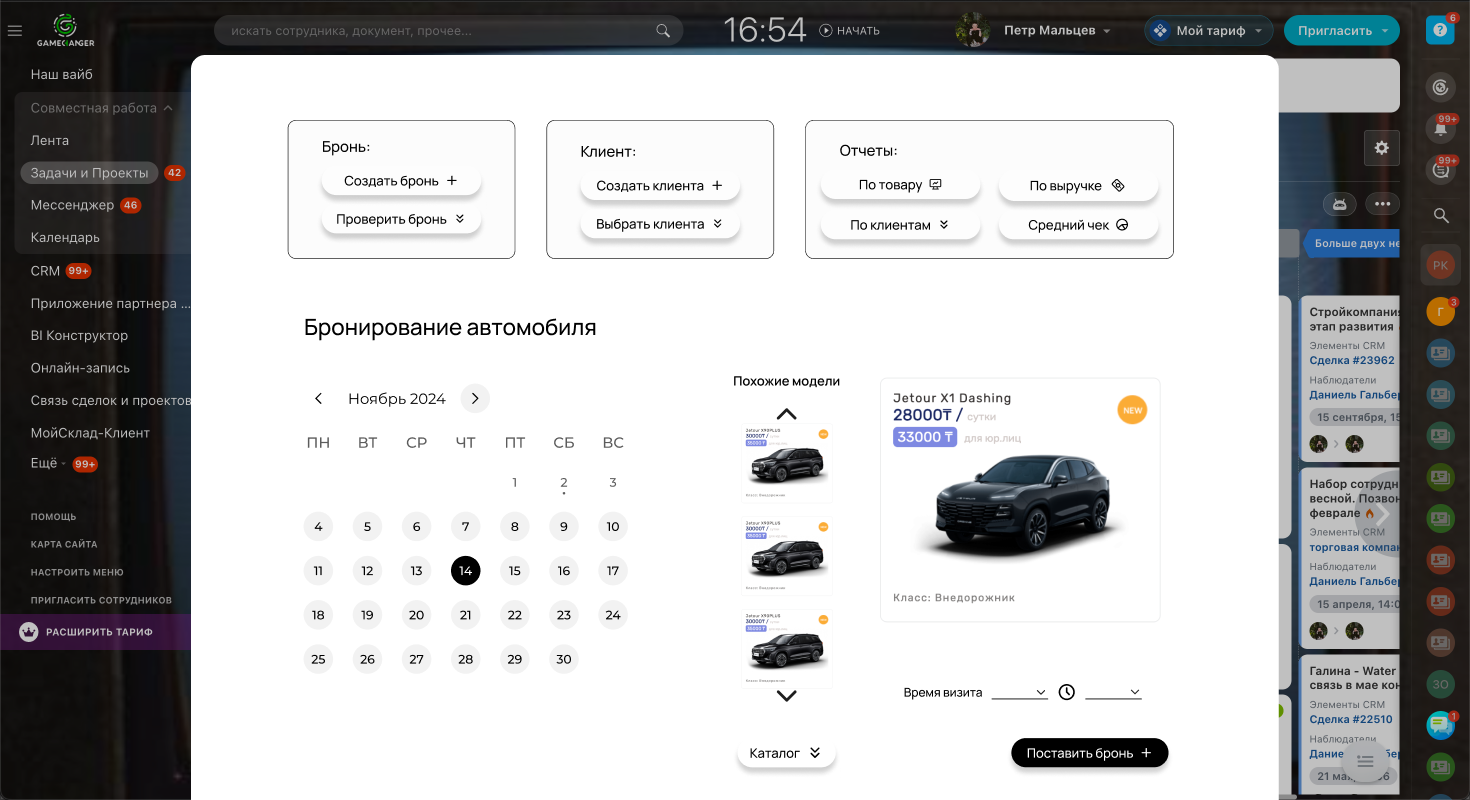Viewport: 1470px width, 800px height.
Task: Toggle the hamburger menu in the sidebar
Action: [x=14, y=31]
